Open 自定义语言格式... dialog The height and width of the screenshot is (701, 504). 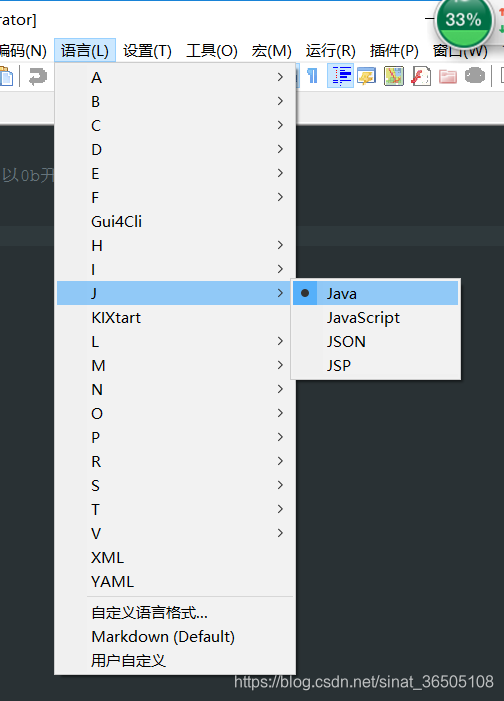click(x=175, y=612)
